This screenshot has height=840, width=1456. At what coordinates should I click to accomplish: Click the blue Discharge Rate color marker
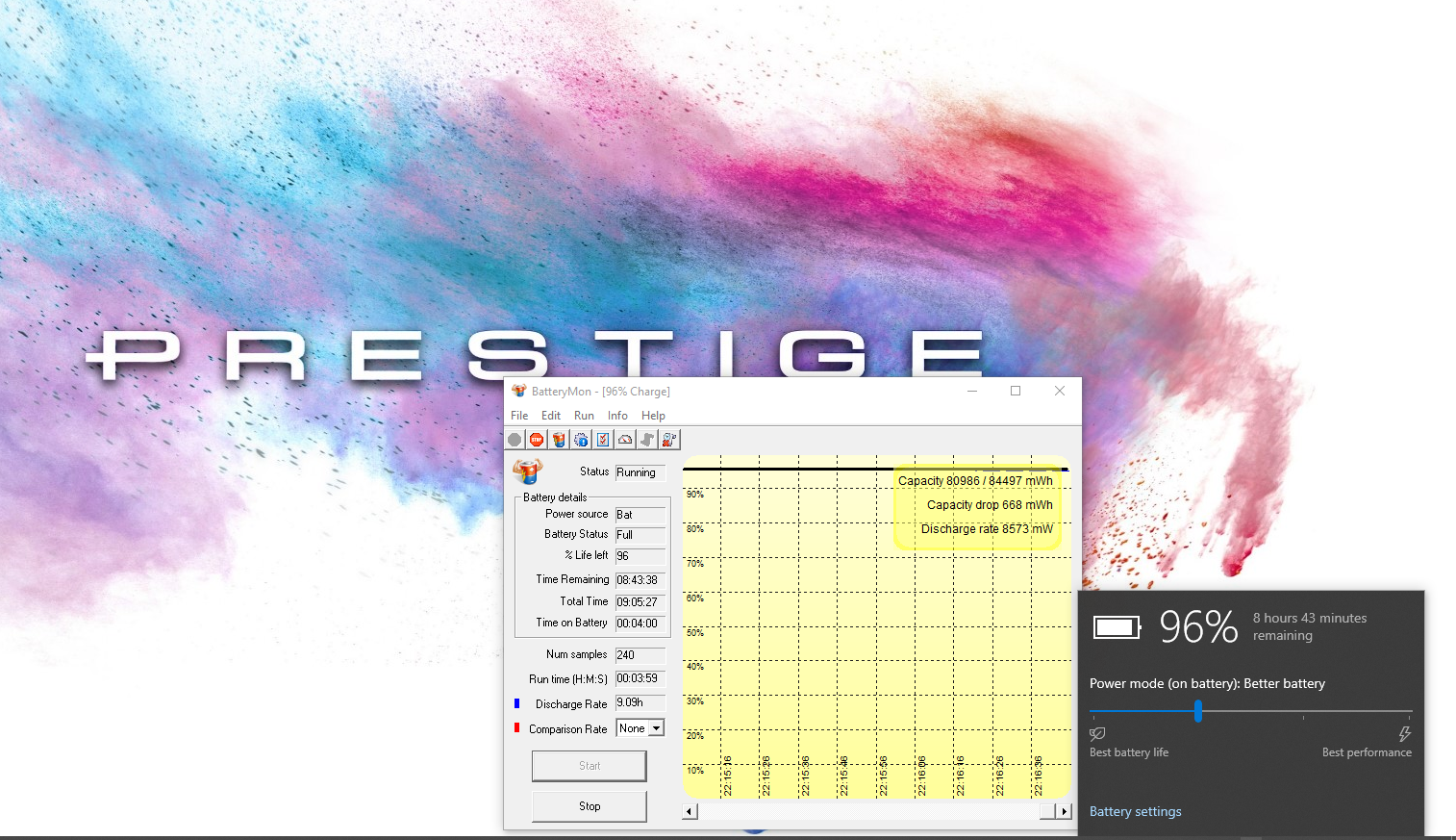(x=516, y=703)
